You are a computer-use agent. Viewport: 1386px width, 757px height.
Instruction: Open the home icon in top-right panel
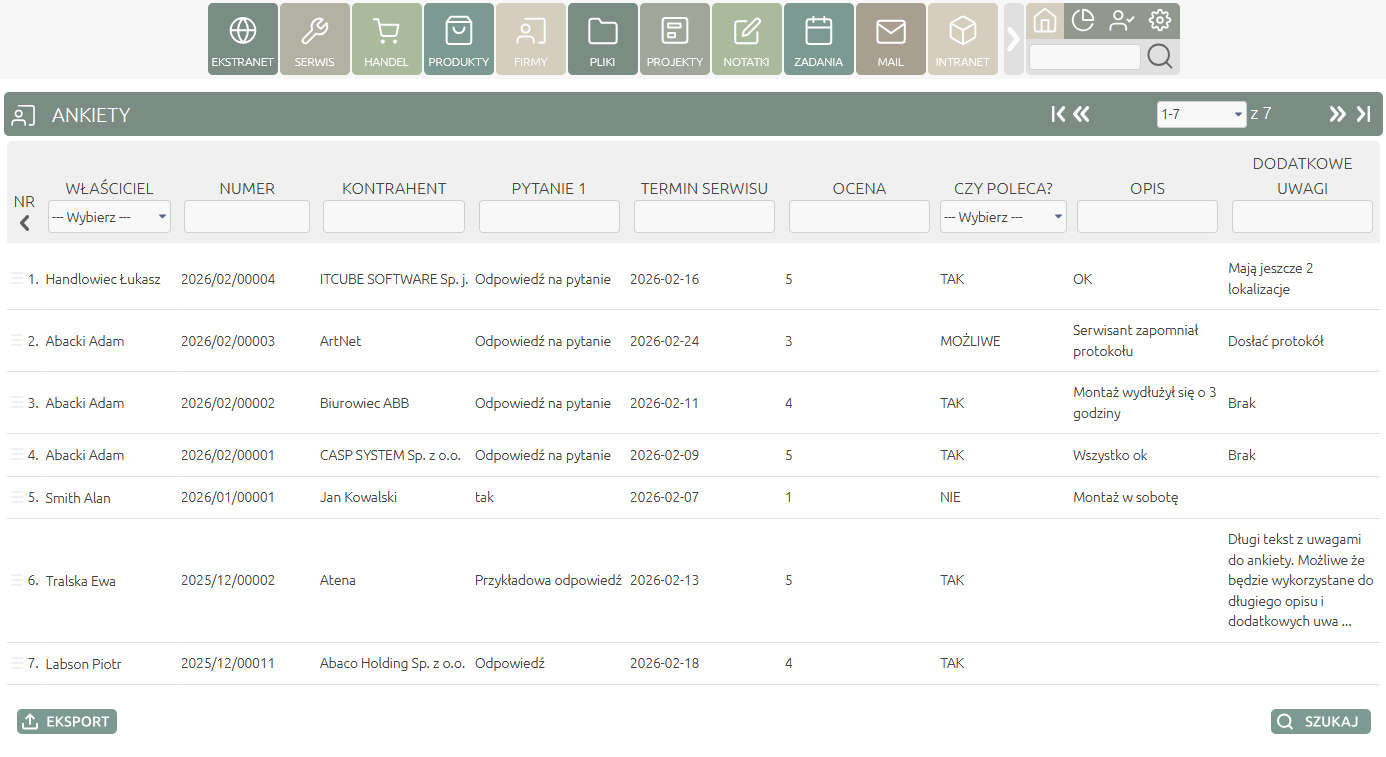coord(1045,20)
